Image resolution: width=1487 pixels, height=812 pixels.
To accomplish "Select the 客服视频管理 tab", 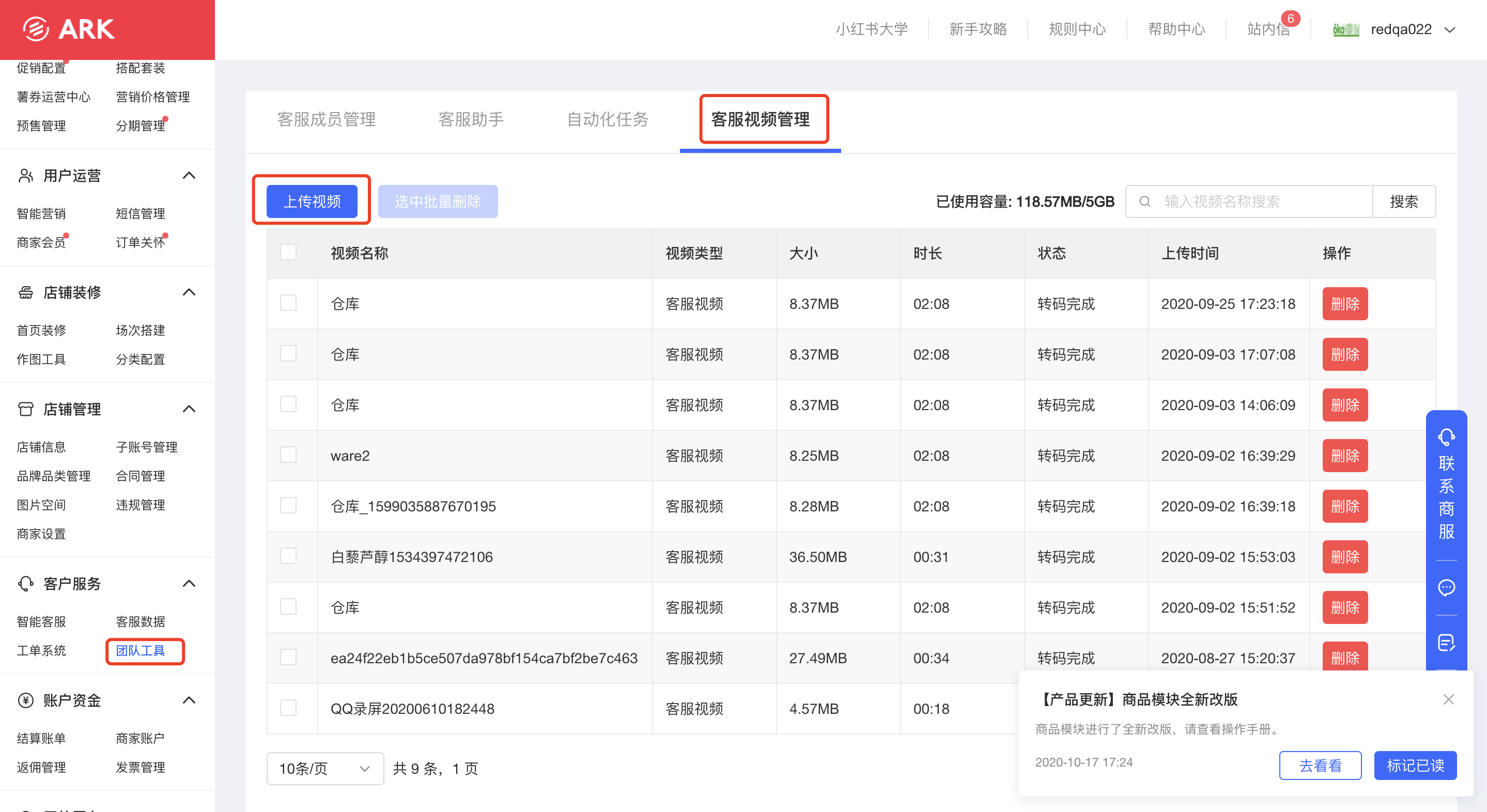I will (760, 119).
